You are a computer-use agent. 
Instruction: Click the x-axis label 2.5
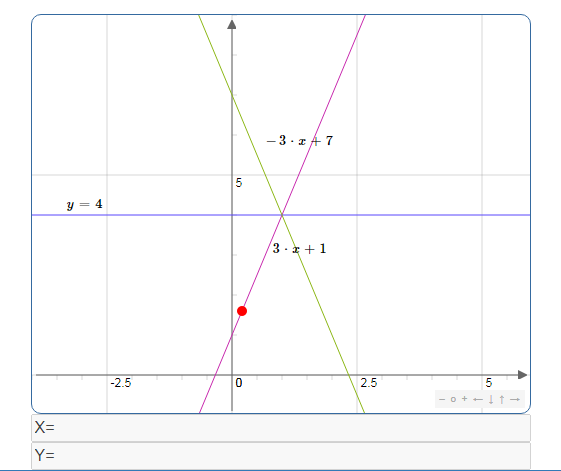coord(369,383)
